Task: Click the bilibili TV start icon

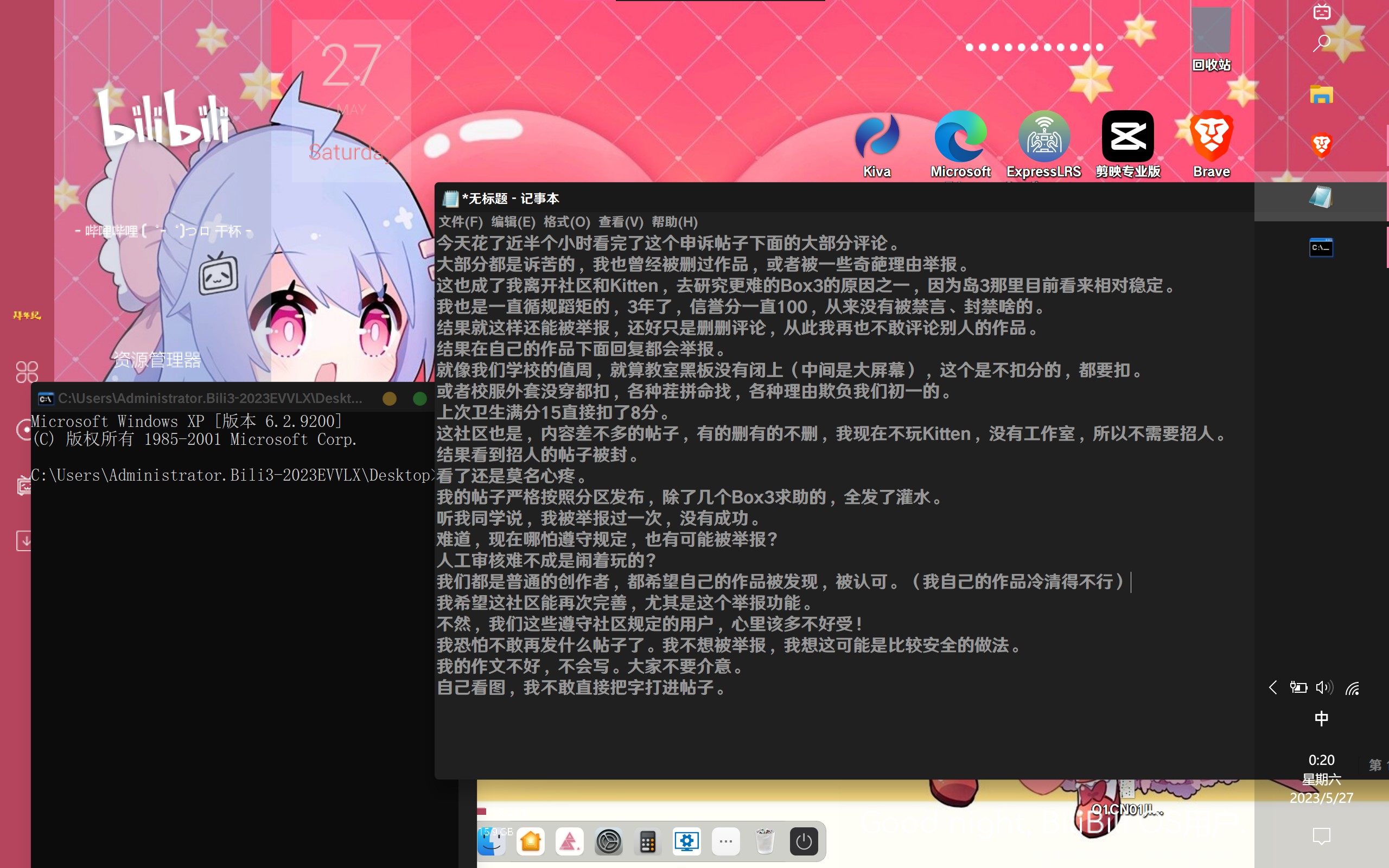Action: point(1322,11)
